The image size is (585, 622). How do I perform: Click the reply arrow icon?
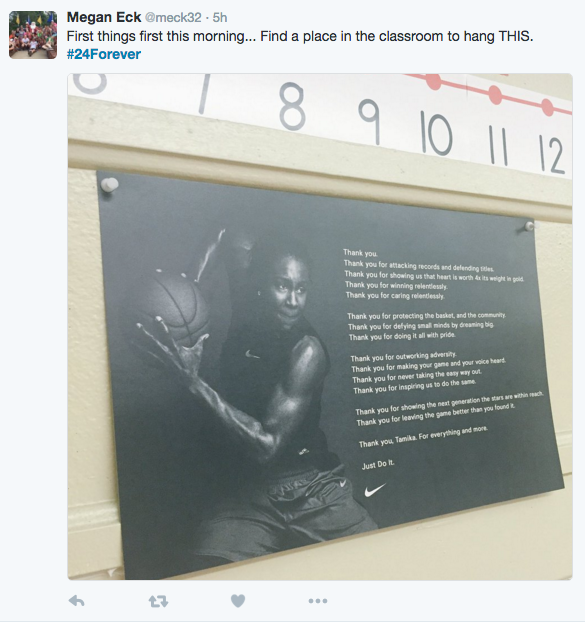[x=76, y=601]
